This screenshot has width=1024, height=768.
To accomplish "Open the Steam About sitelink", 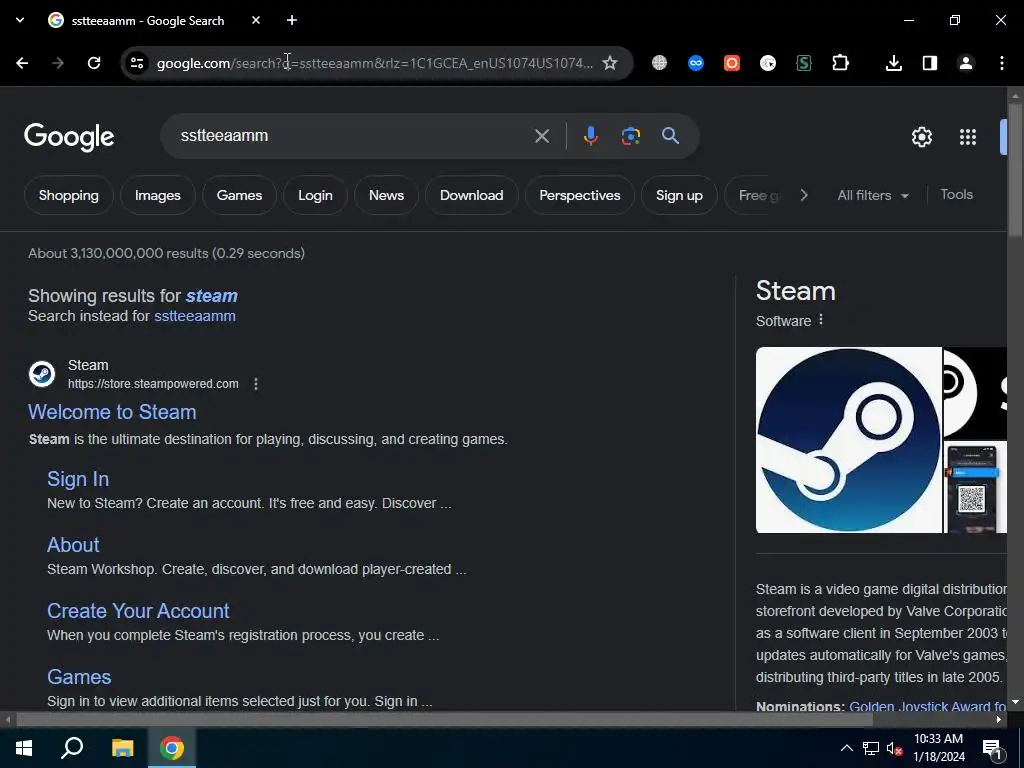I will point(73,545).
